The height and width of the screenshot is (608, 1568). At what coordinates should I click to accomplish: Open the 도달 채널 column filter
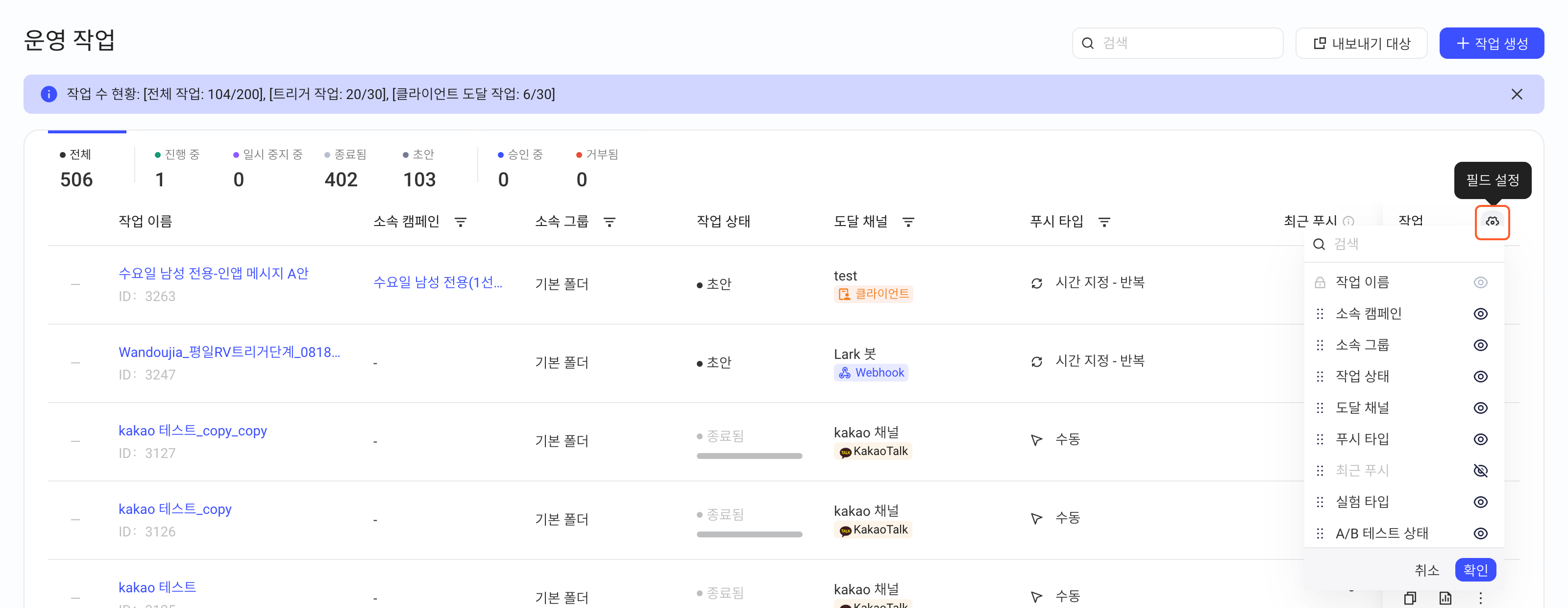[x=908, y=223]
